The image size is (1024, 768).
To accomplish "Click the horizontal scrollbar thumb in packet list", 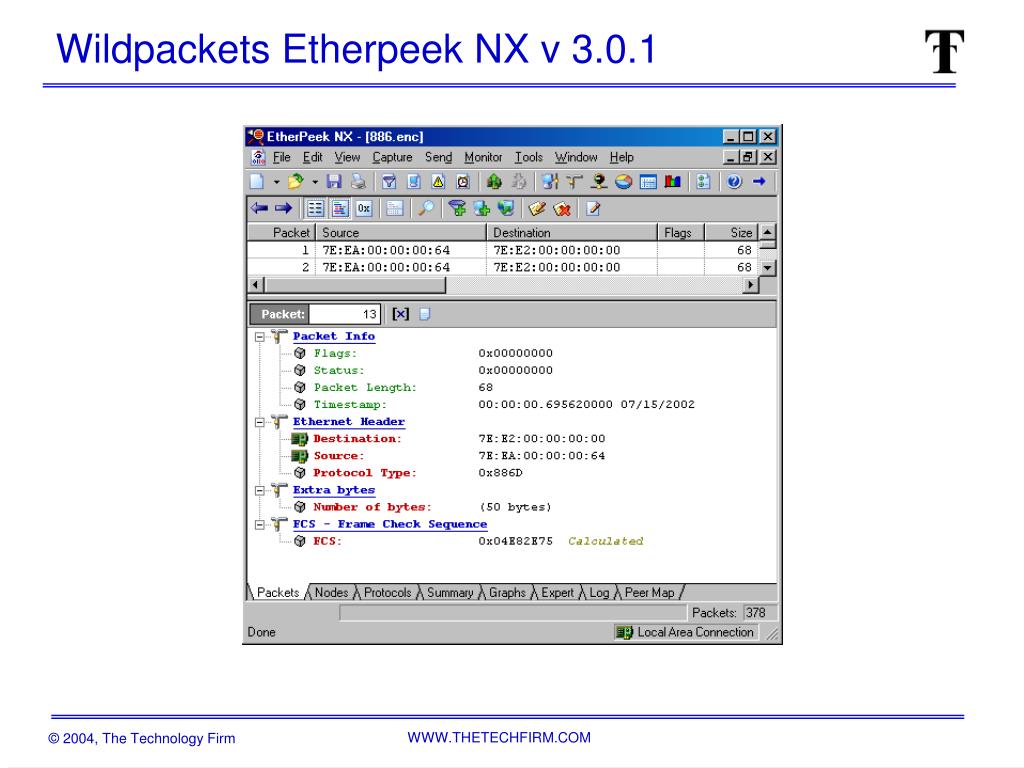I will pos(355,285).
